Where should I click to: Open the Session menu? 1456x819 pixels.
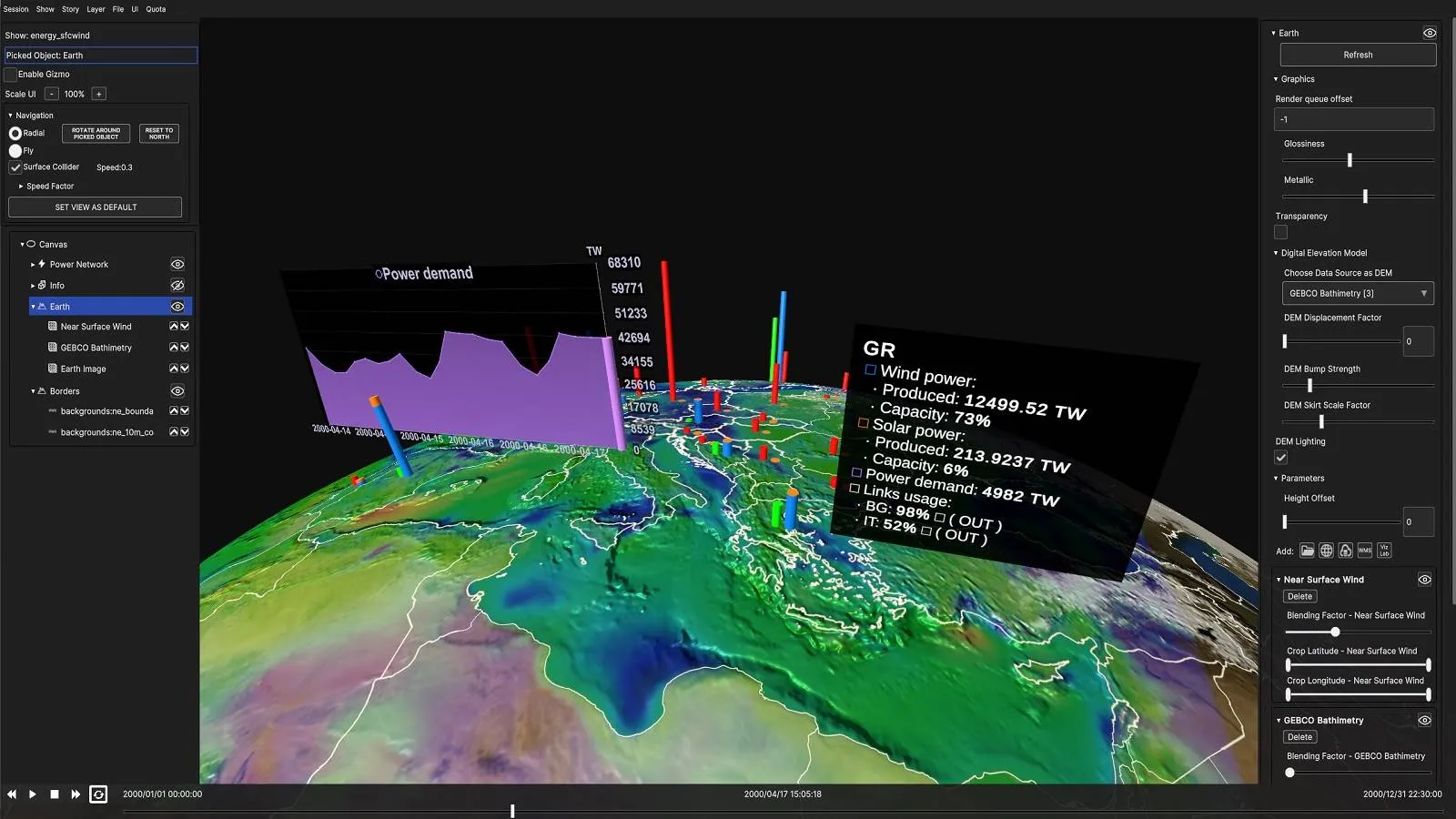tap(15, 9)
